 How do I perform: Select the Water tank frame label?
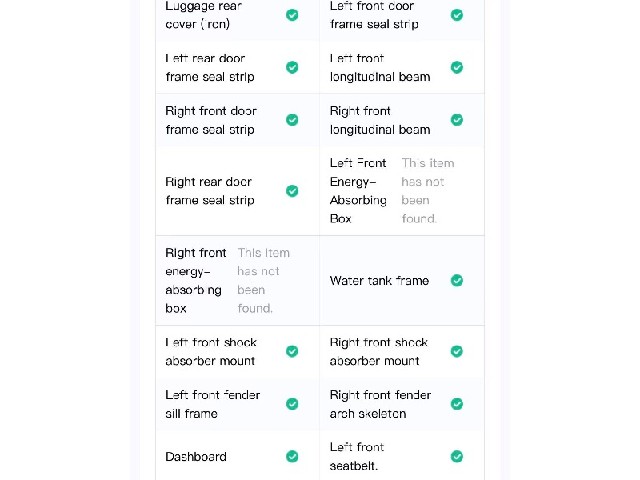[379, 280]
